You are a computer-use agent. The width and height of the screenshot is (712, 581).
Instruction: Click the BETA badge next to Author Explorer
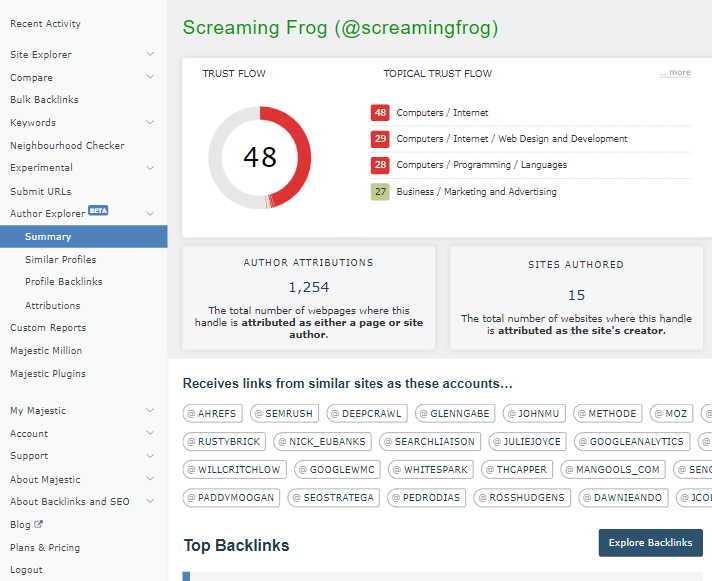point(98,211)
